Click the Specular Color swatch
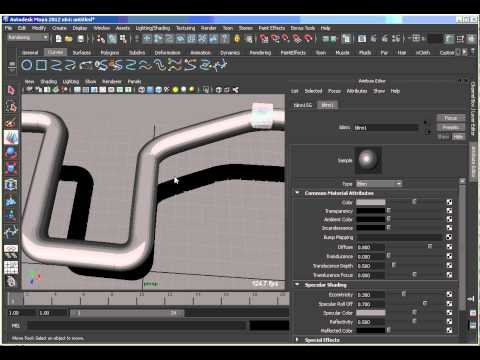 click(x=371, y=313)
